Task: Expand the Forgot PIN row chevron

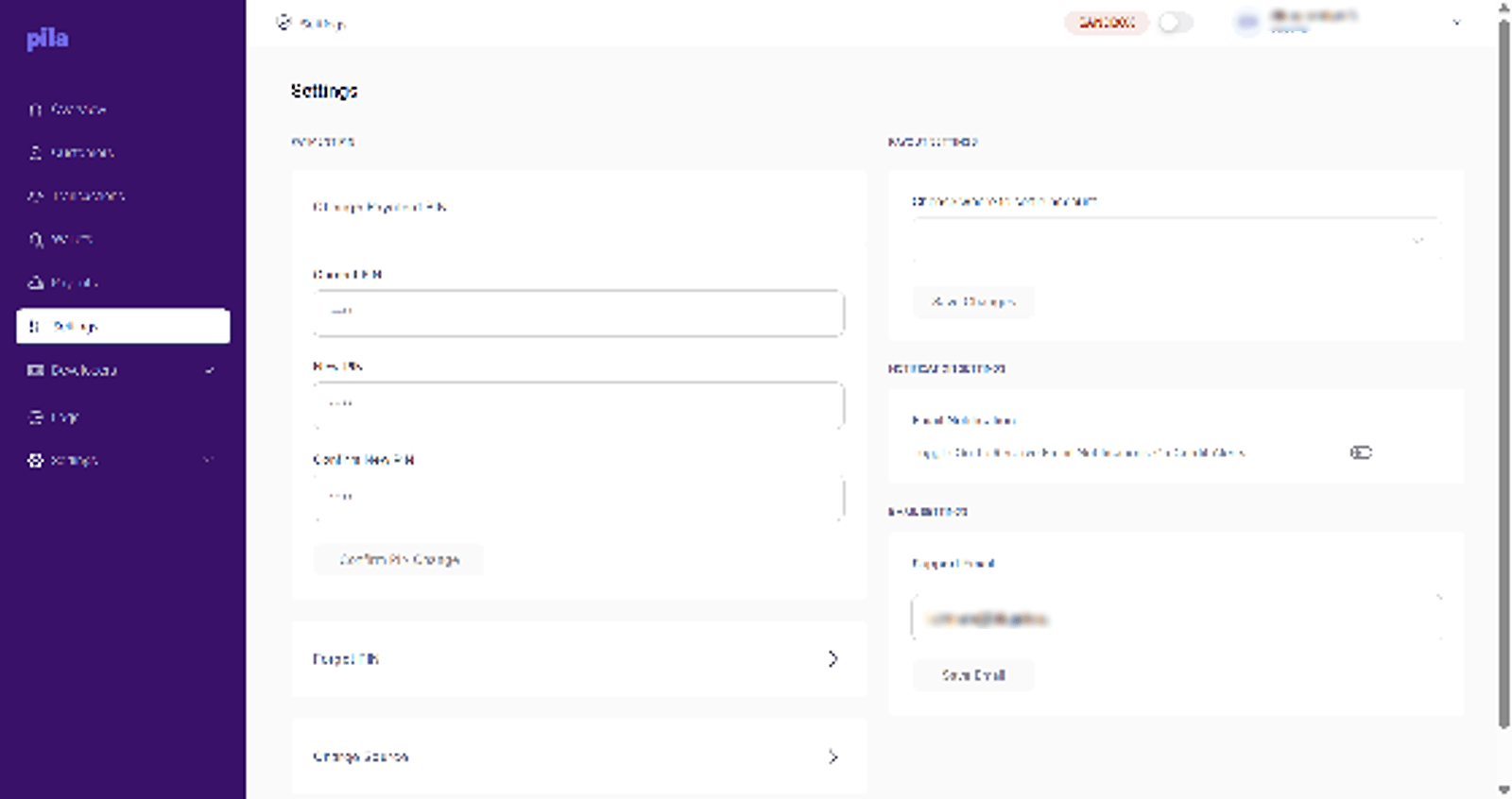Action: coord(833,658)
